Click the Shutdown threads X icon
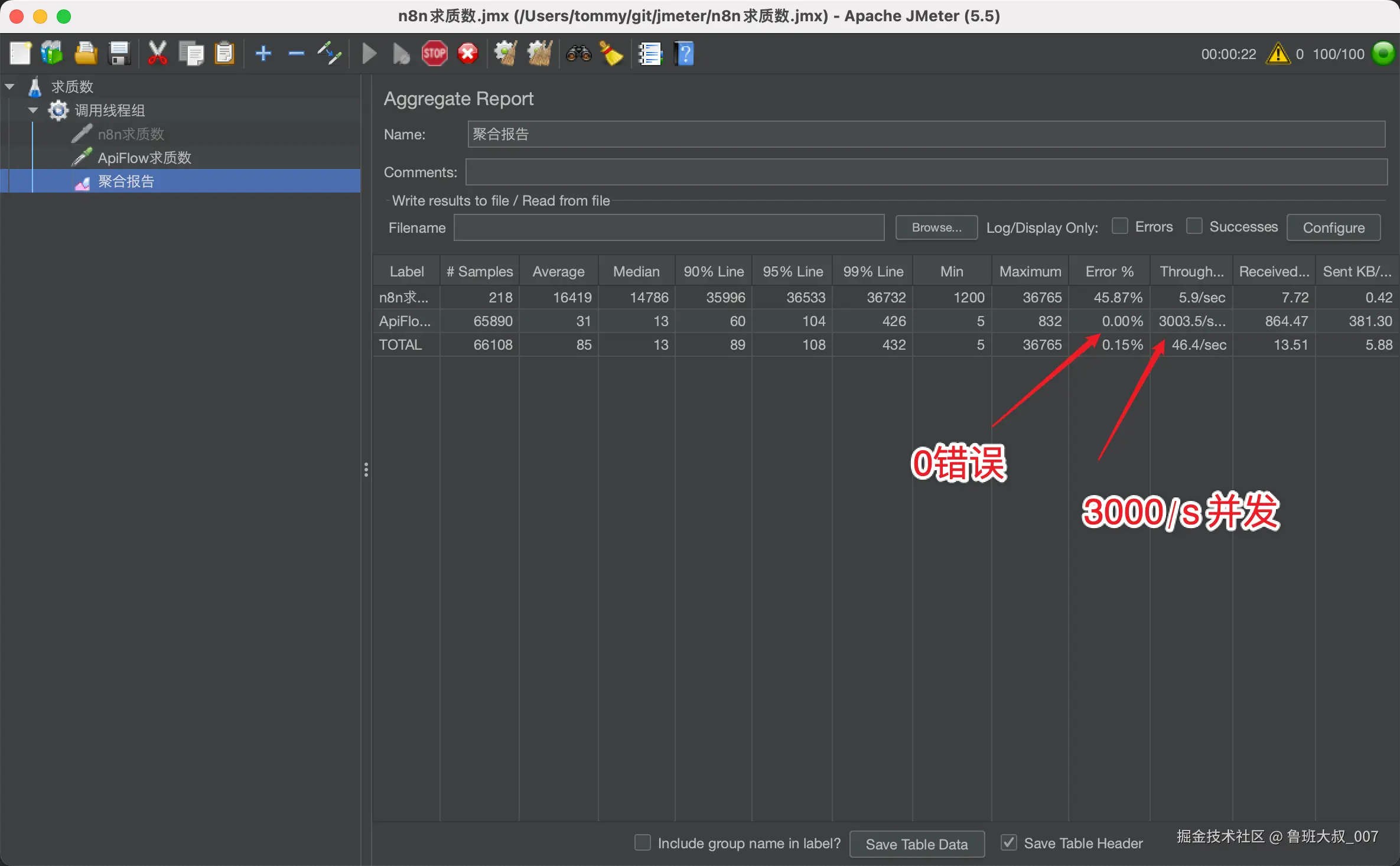Screen dimensions: 1400x866 [x=468, y=54]
